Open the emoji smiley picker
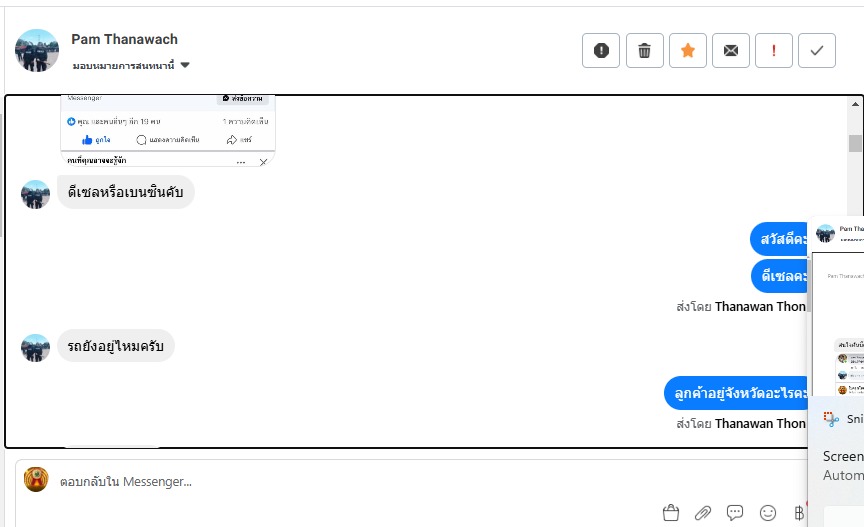 pyautogui.click(x=768, y=513)
